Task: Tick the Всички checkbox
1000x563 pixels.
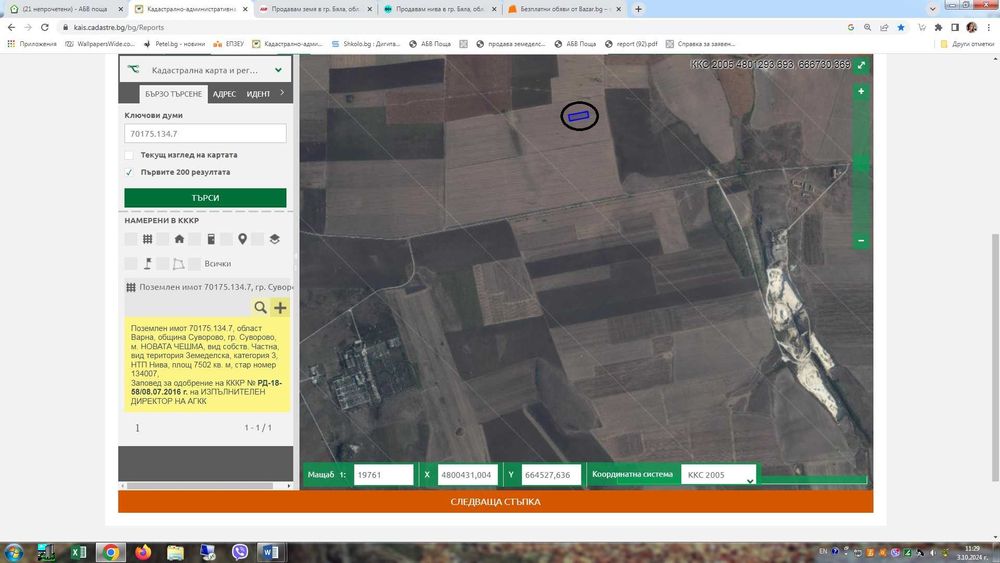Action: (195, 263)
